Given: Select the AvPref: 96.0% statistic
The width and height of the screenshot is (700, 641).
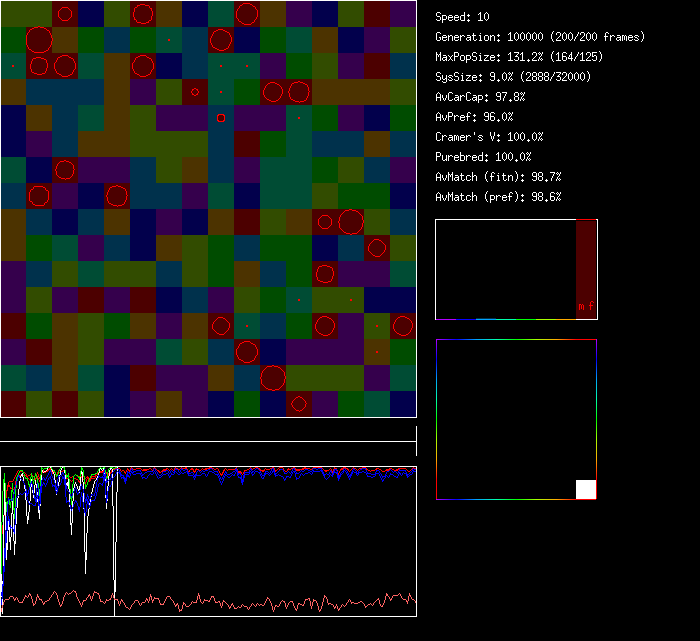Looking at the screenshot, I should [474, 117].
